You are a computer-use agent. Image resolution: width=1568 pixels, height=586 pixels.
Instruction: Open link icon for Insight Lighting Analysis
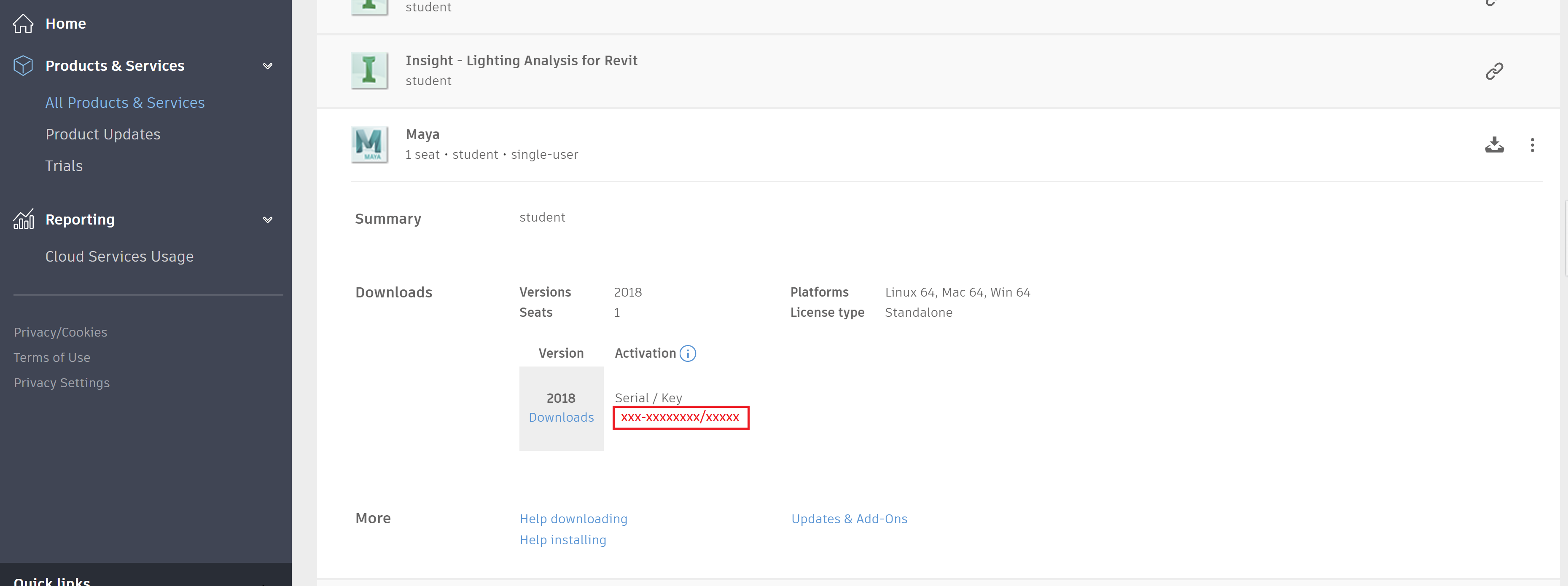pos(1494,71)
